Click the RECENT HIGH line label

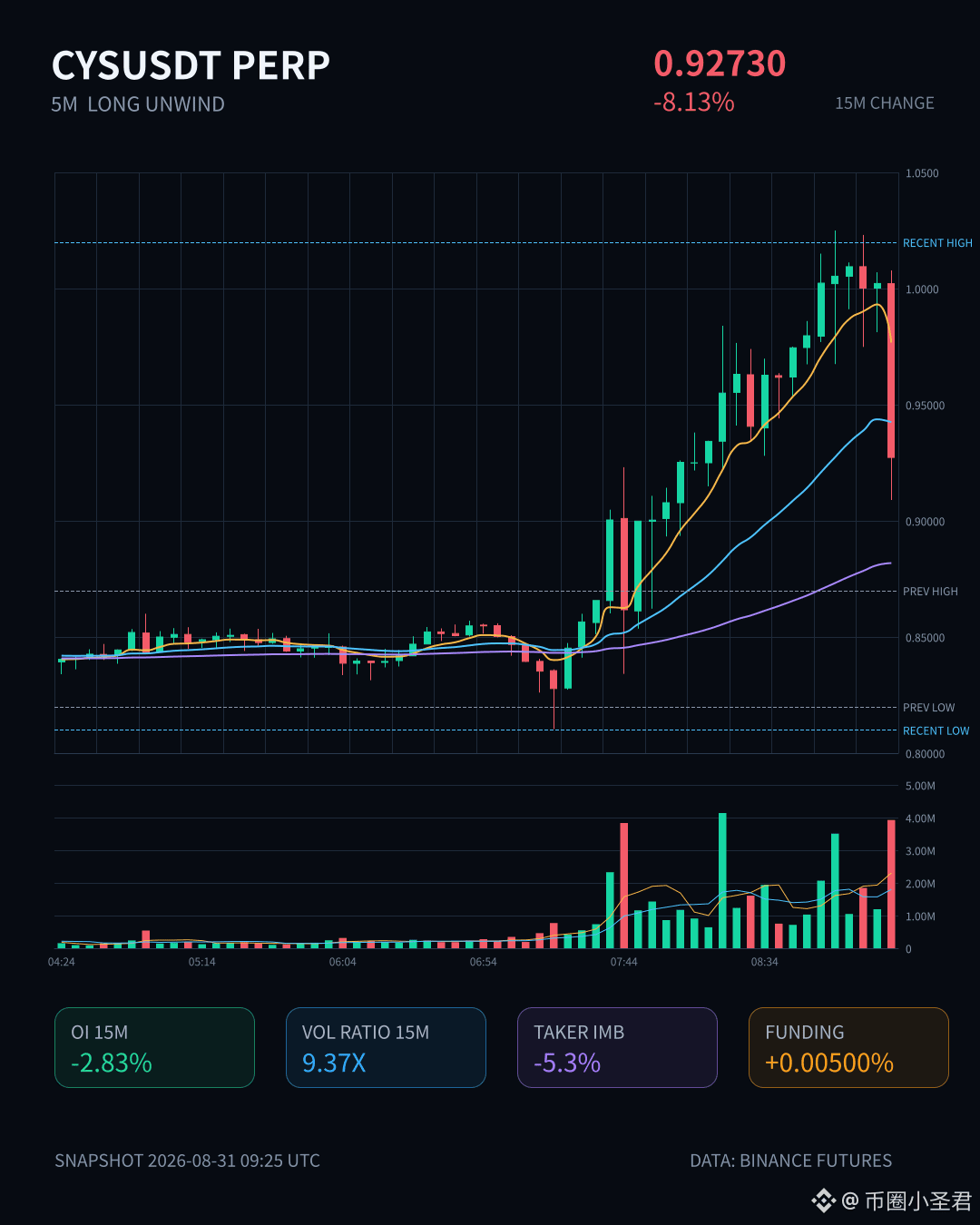[937, 243]
